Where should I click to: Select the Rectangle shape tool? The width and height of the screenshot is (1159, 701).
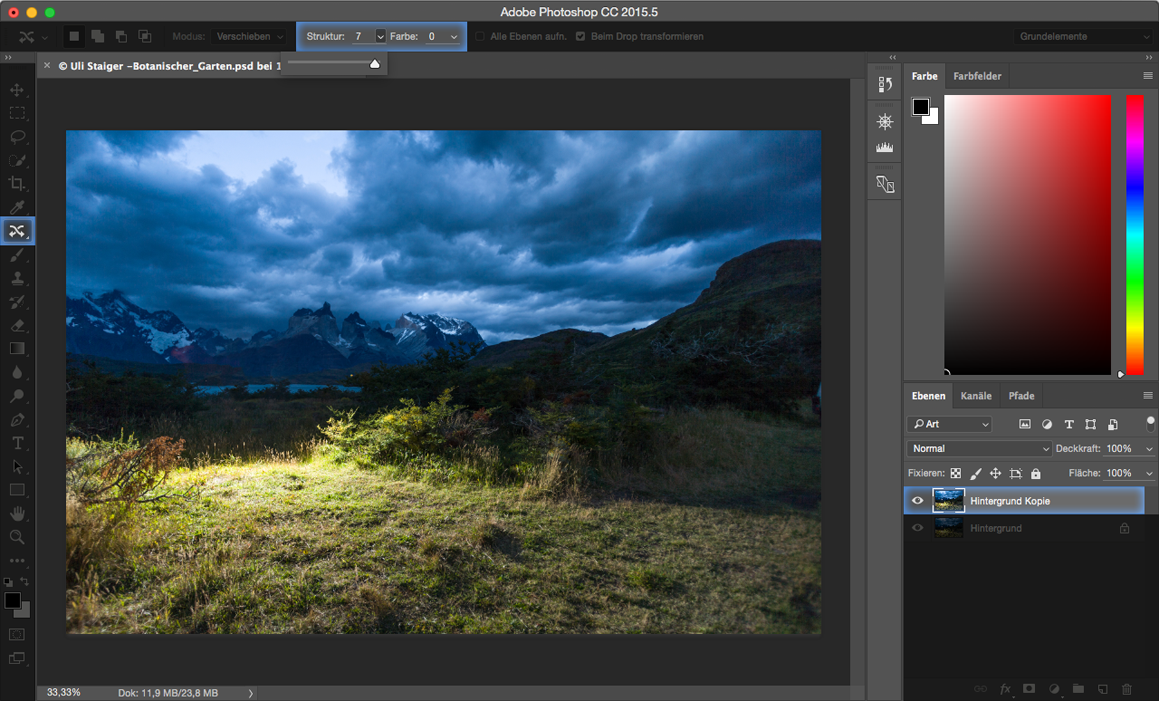click(x=16, y=490)
